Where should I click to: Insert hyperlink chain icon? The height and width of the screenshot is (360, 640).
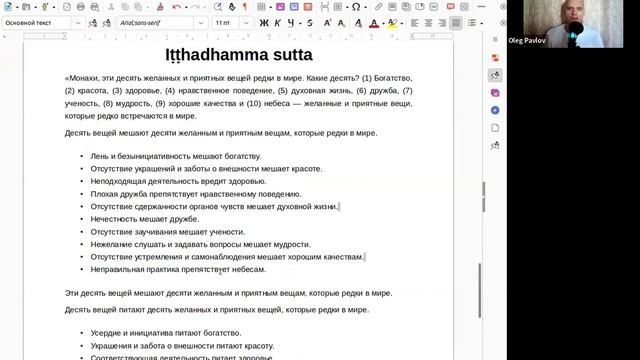[379, 7]
